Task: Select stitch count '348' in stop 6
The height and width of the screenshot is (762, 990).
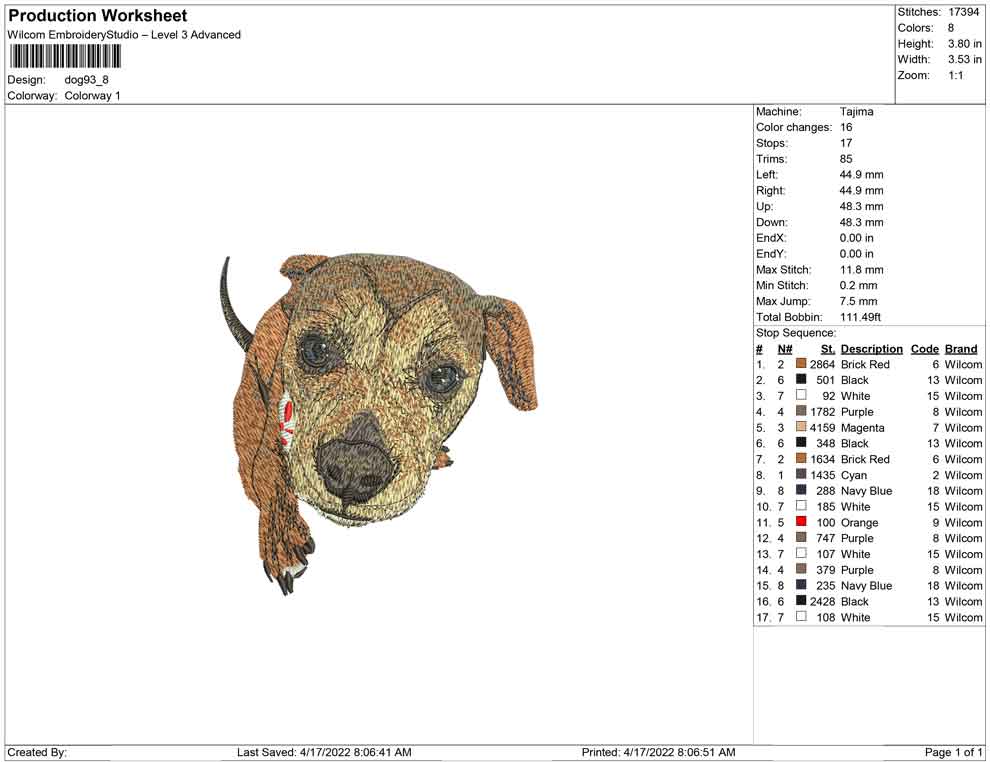Action: pyautogui.click(x=825, y=443)
